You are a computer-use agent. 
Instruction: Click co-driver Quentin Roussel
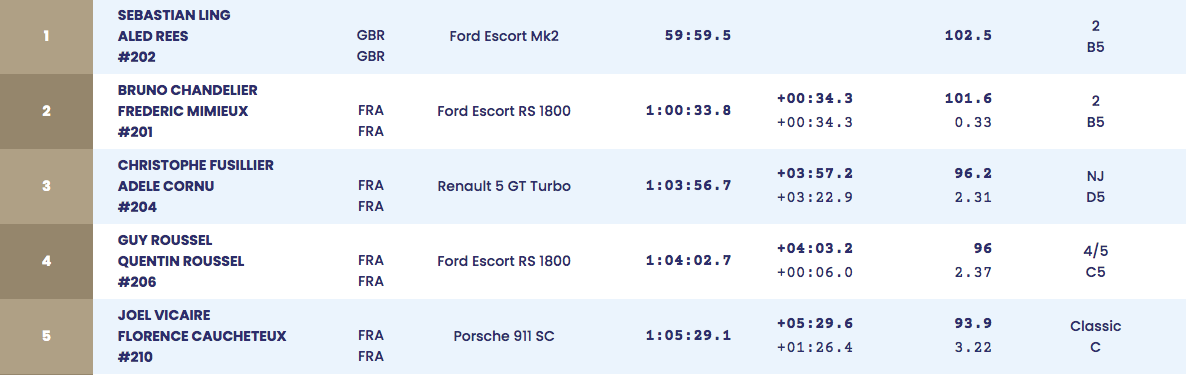coord(181,261)
